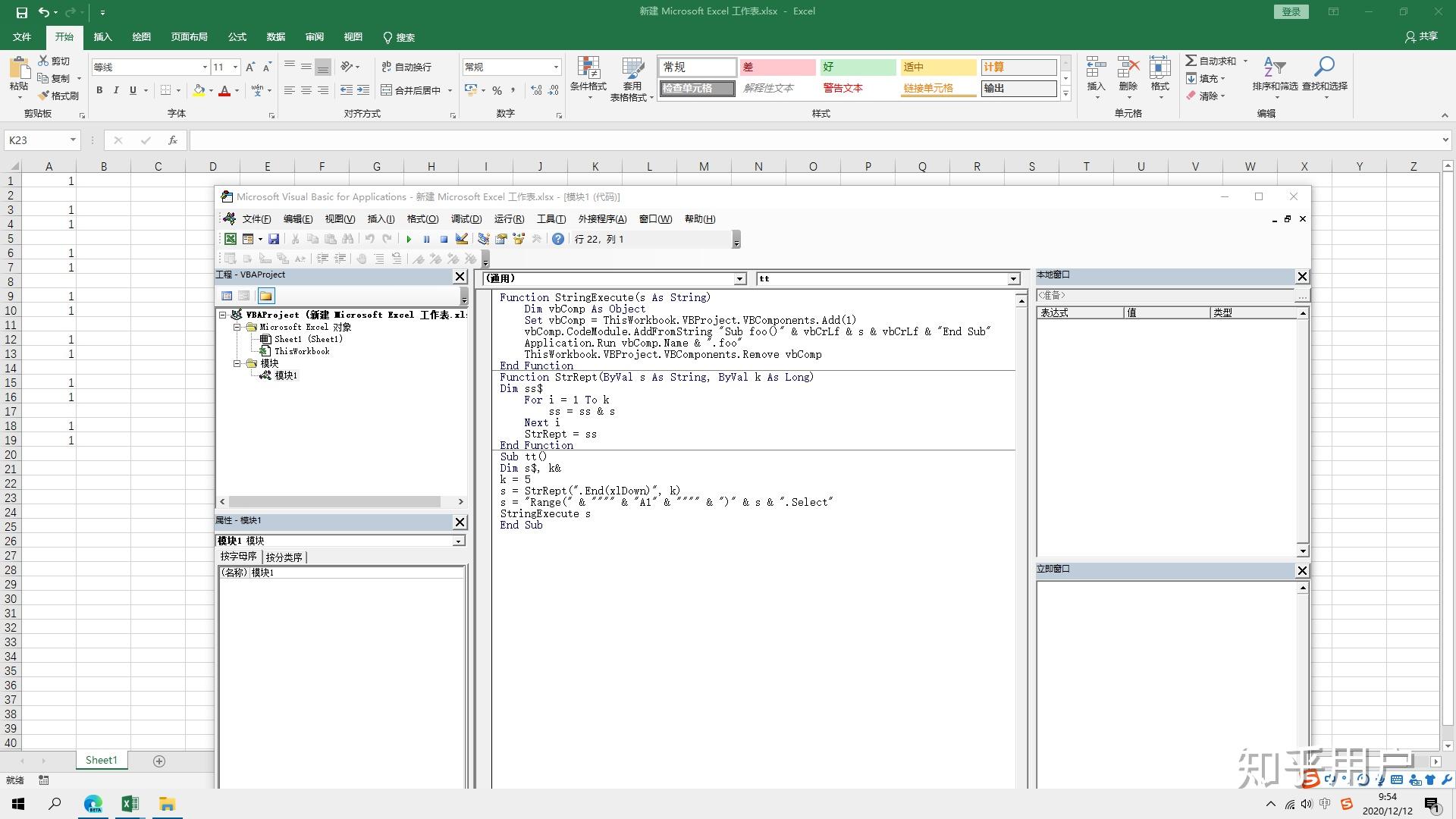Image resolution: width=1456 pixels, height=819 pixels.
Task: Select ThisWorkbook in the project tree
Action: [x=302, y=351]
